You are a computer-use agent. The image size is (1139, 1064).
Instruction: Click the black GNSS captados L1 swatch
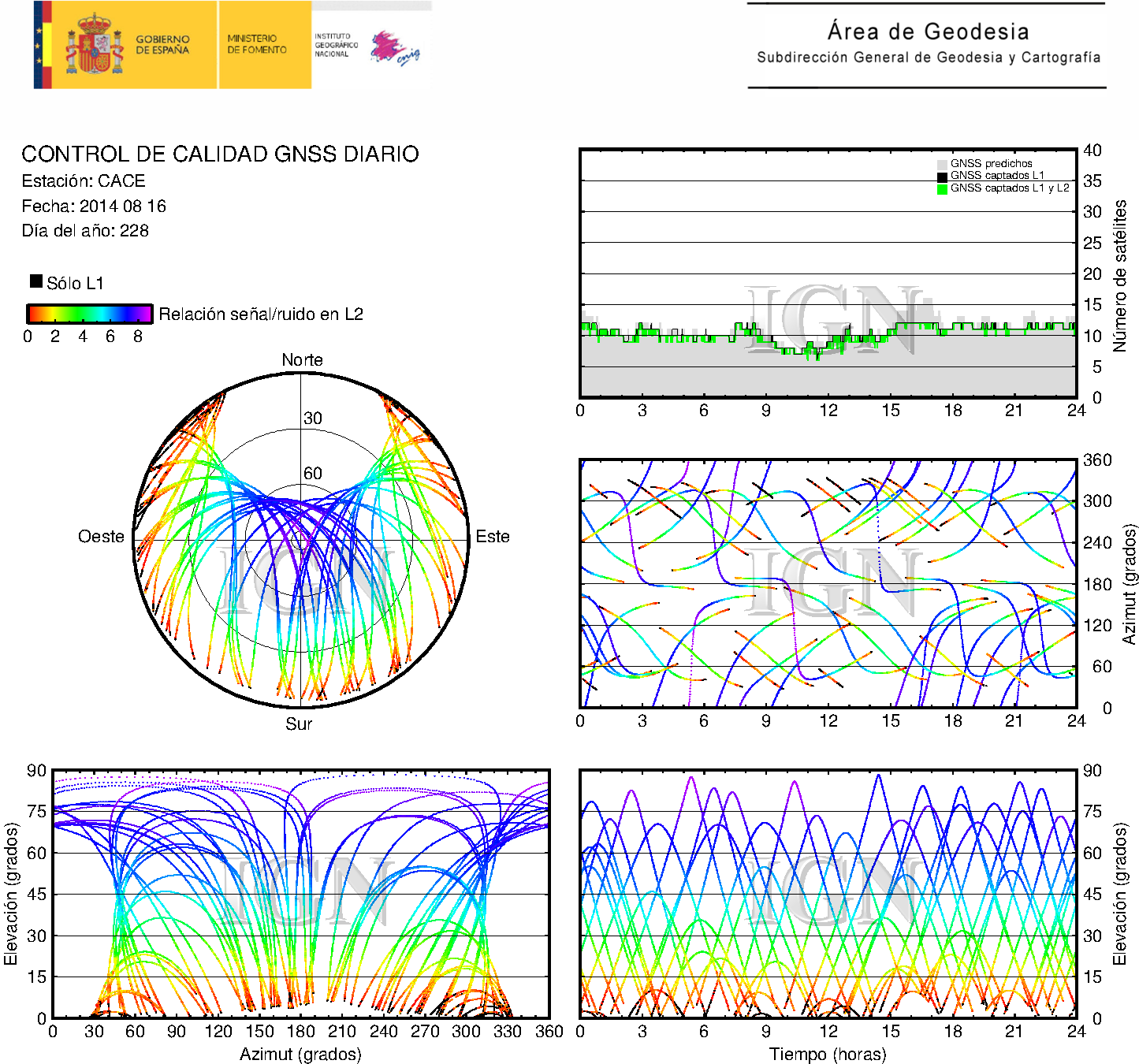(x=942, y=177)
